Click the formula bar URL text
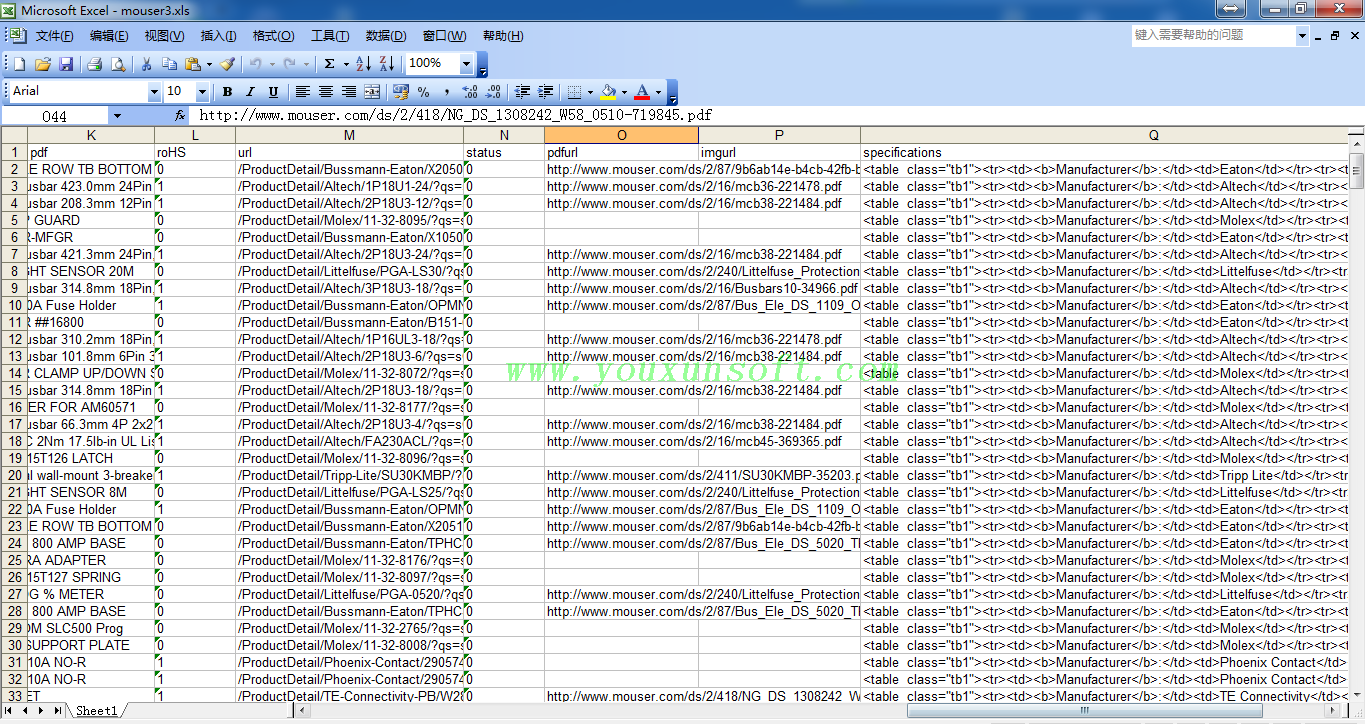This screenshot has width=1365, height=724. [x=456, y=116]
